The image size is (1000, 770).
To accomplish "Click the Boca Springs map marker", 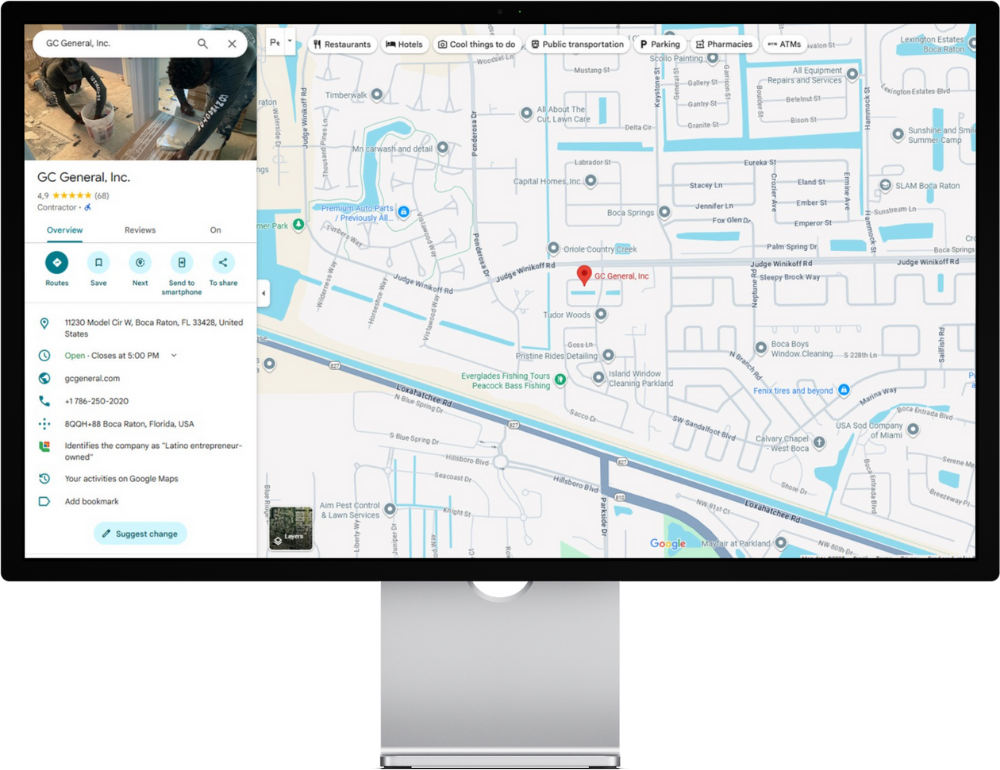I will tap(664, 212).
